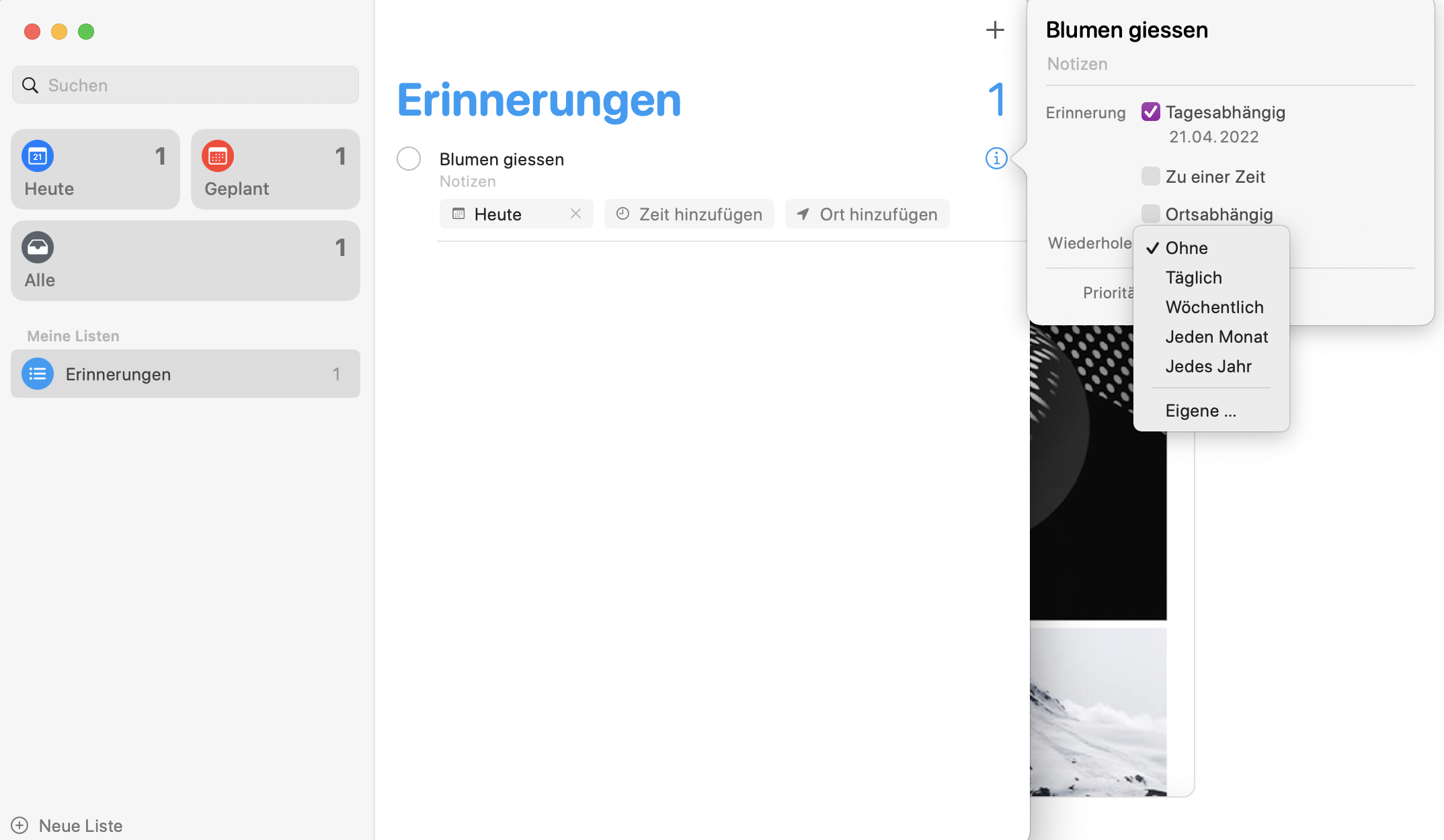This screenshot has width=1444, height=840.
Task: Select Jeden Monat repeat option
Action: click(1216, 337)
